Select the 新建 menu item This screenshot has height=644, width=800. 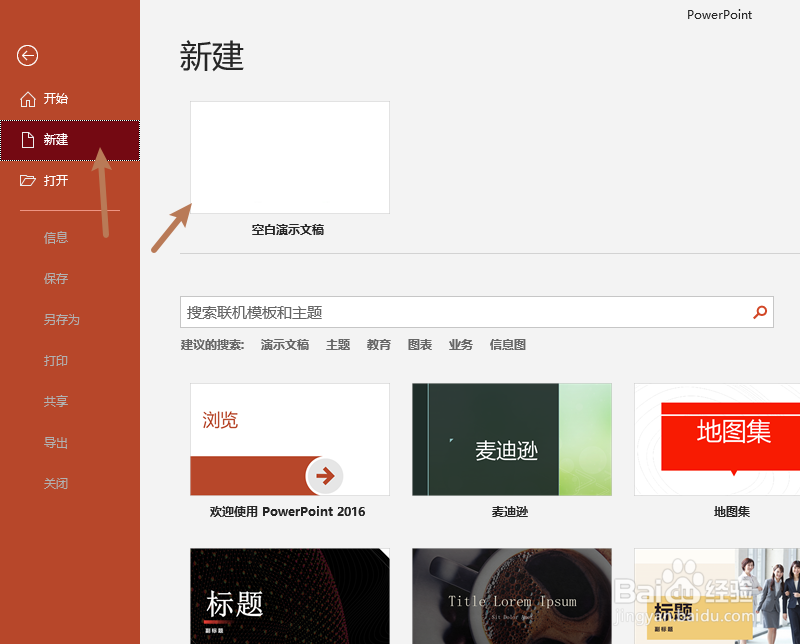click(x=70, y=140)
